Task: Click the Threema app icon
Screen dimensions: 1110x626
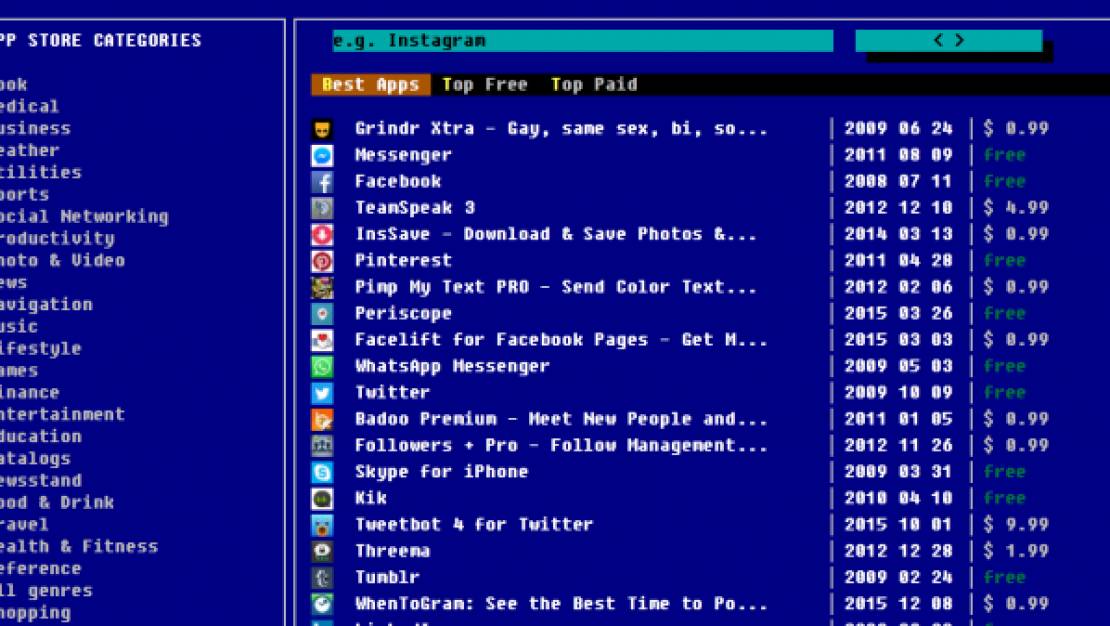Action: [322, 552]
